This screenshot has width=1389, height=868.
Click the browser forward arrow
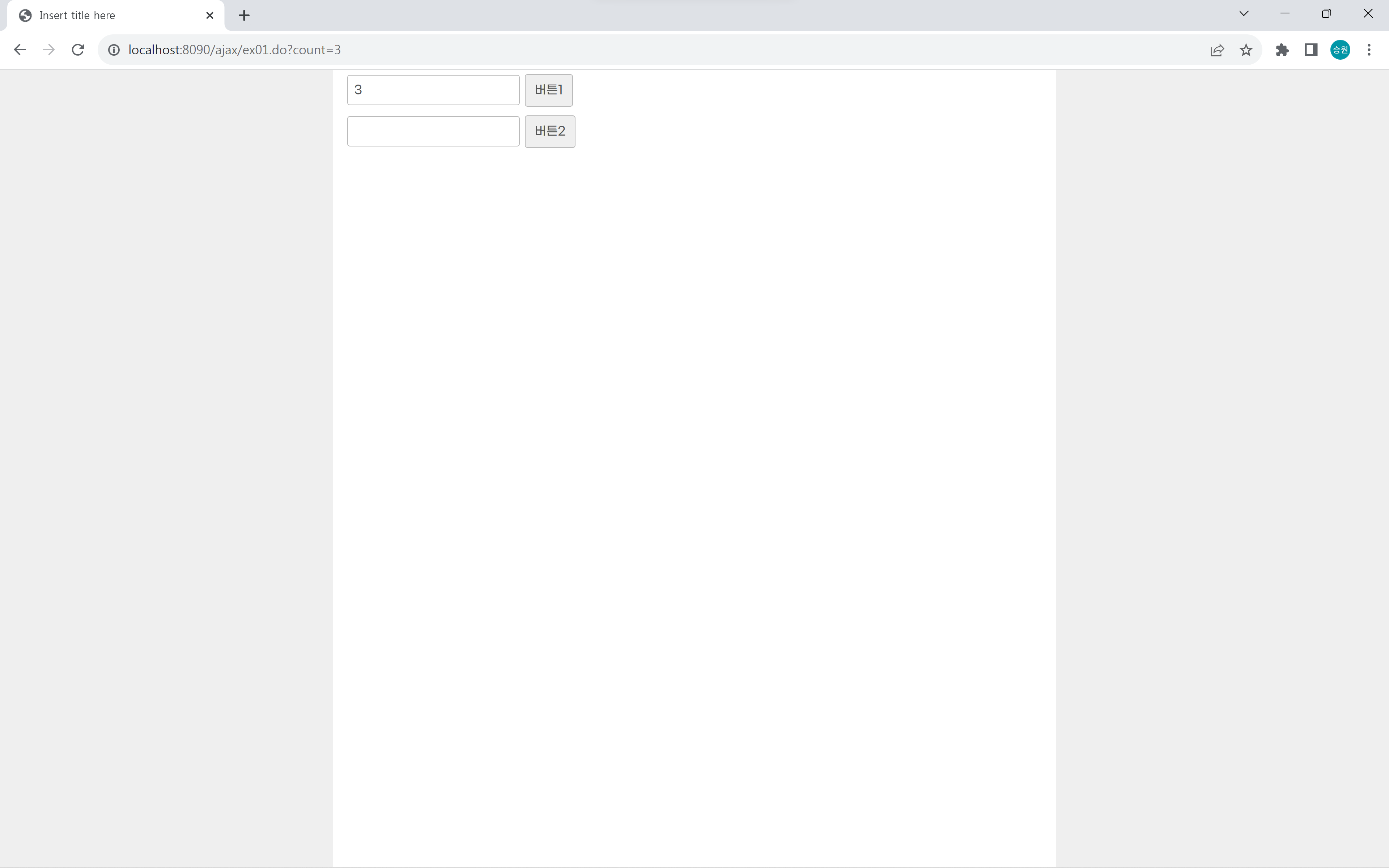(49, 50)
